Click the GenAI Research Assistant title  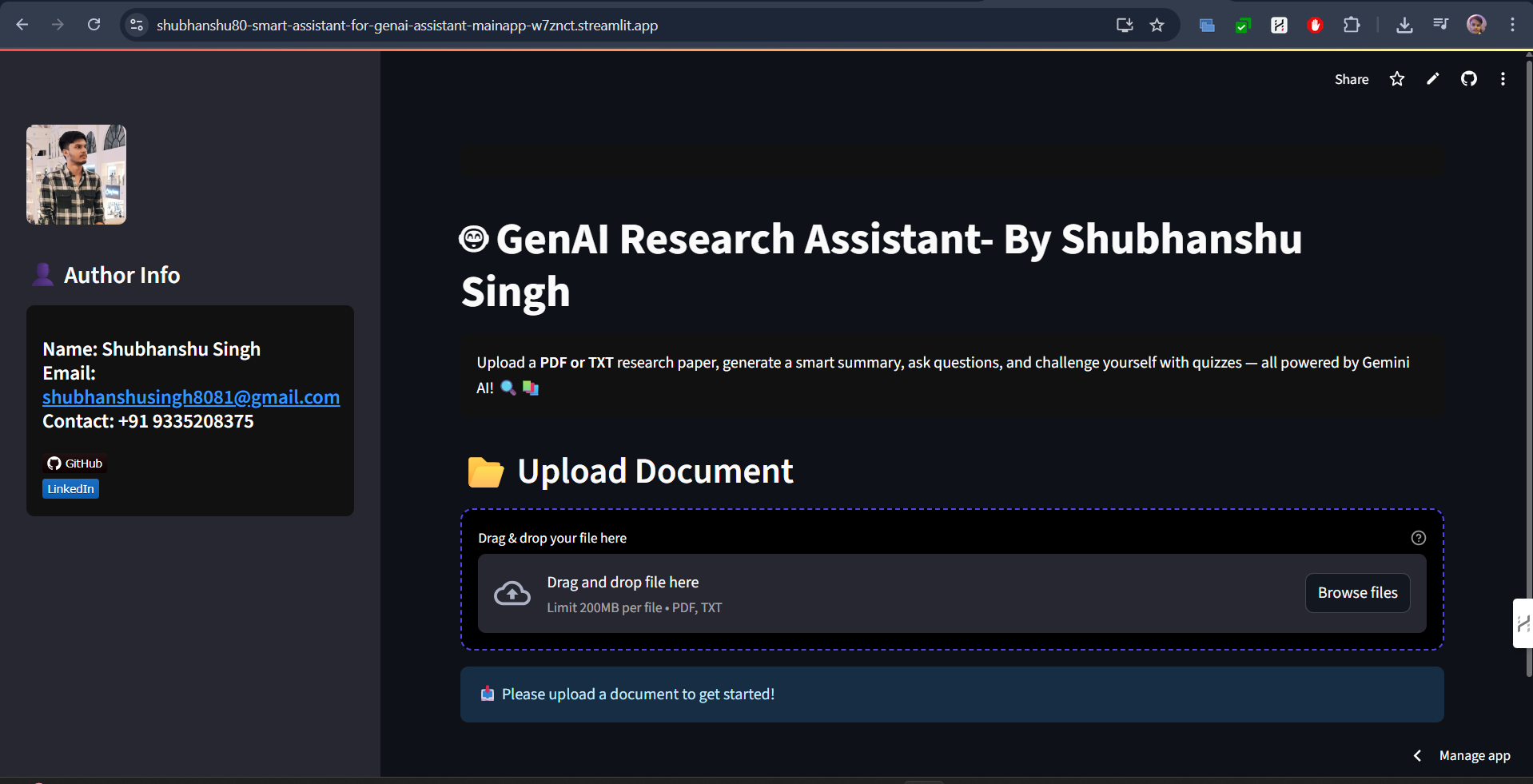(881, 265)
